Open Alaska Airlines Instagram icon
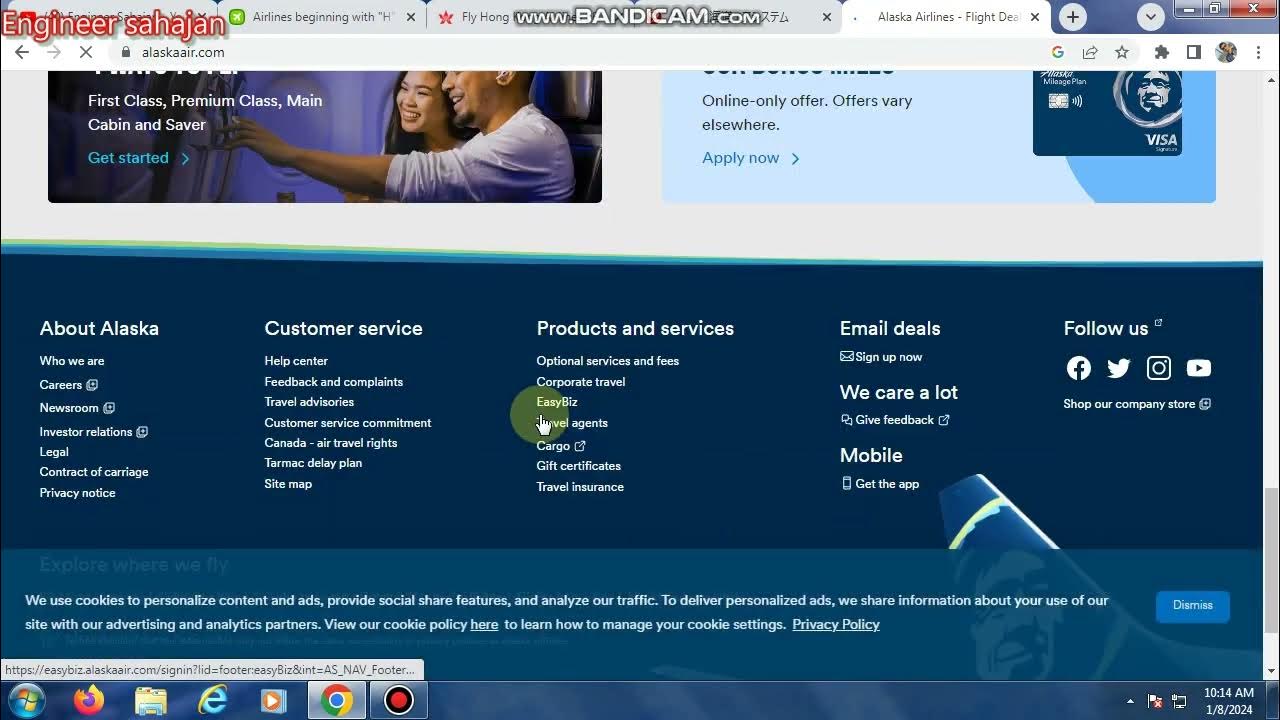This screenshot has height=720, width=1280. tap(1158, 369)
